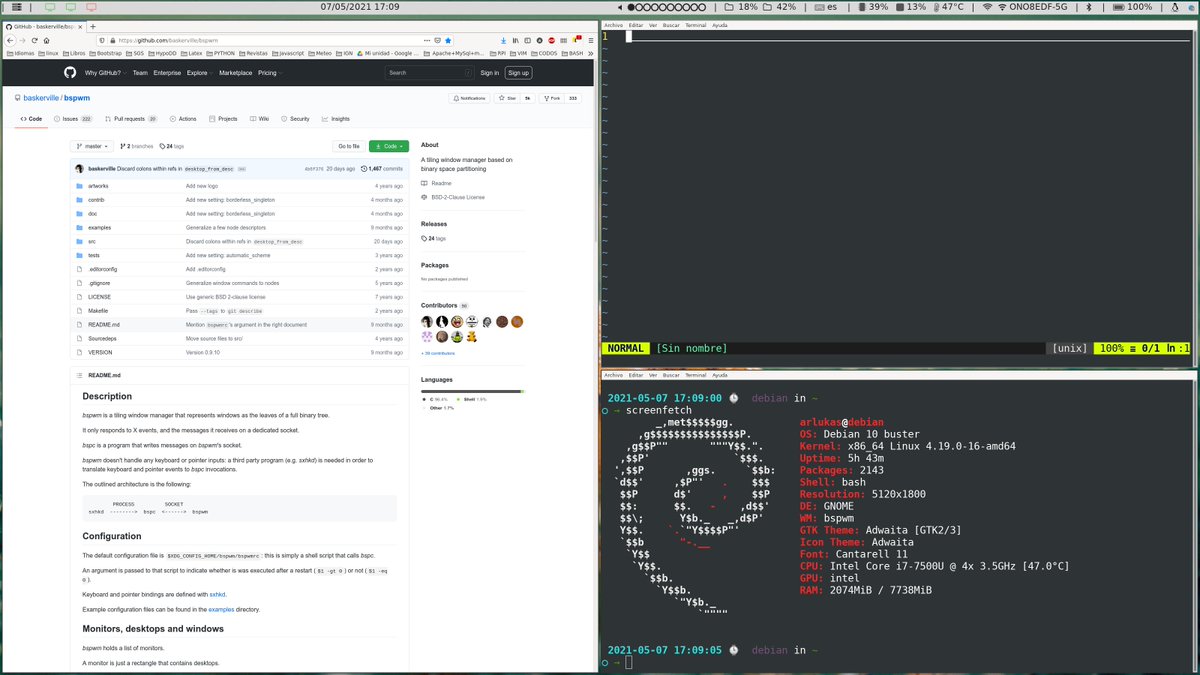Viewport: 1200px width, 675px height.
Task: Click the GitHub octocat logo
Action: (70, 72)
